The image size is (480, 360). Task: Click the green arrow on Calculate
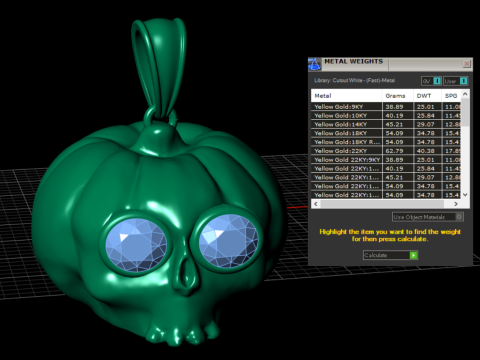414,255
